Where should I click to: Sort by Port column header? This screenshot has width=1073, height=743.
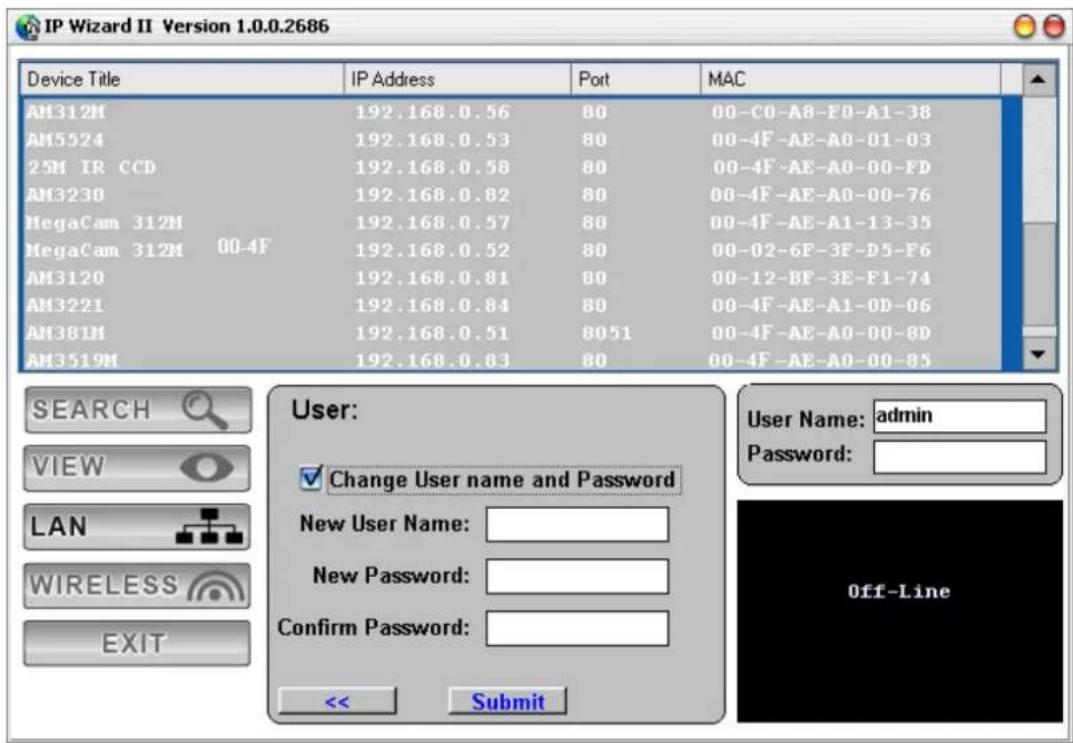(x=636, y=79)
